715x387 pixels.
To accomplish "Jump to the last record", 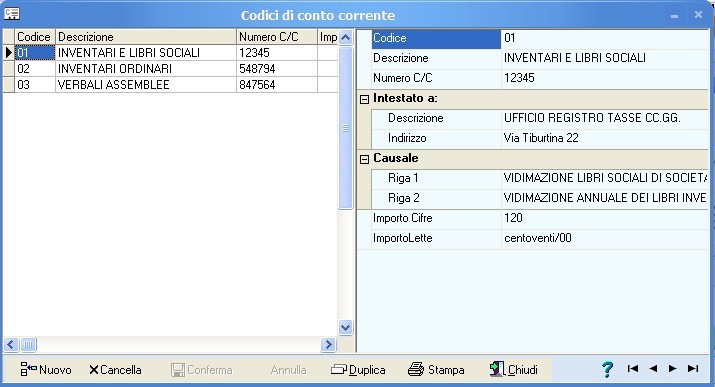I will tap(693, 368).
